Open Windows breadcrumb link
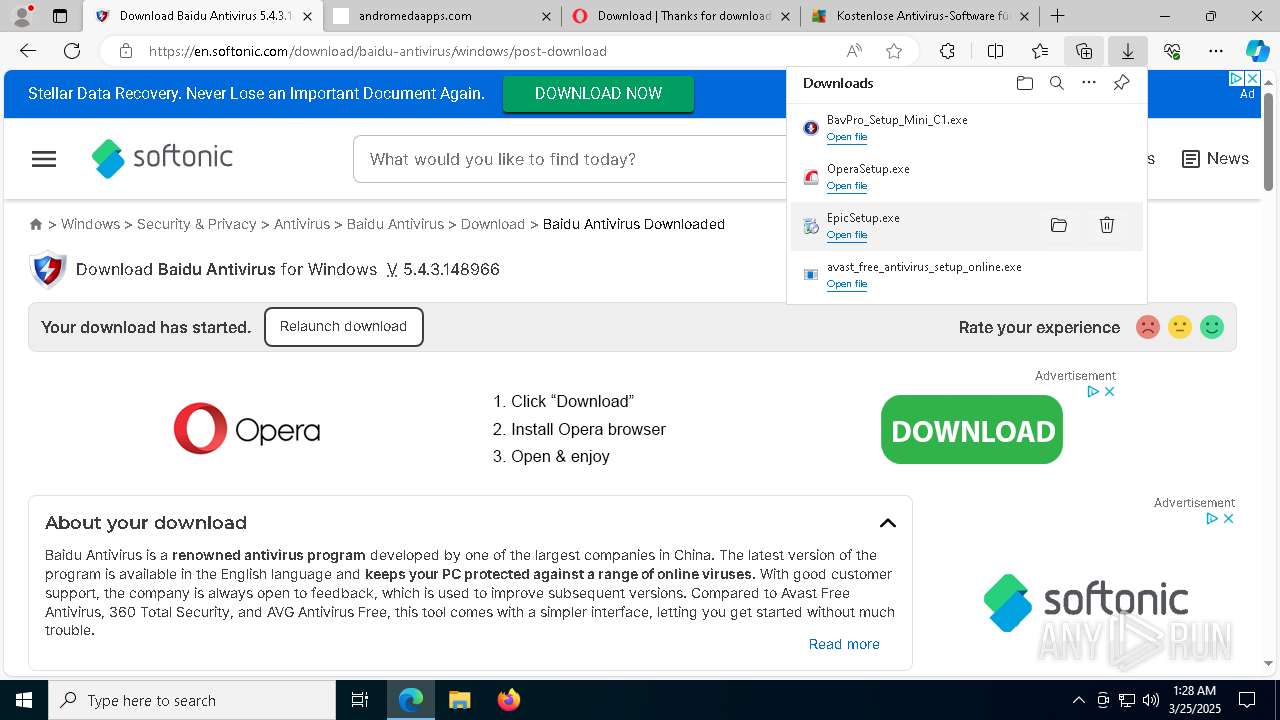 coord(90,224)
